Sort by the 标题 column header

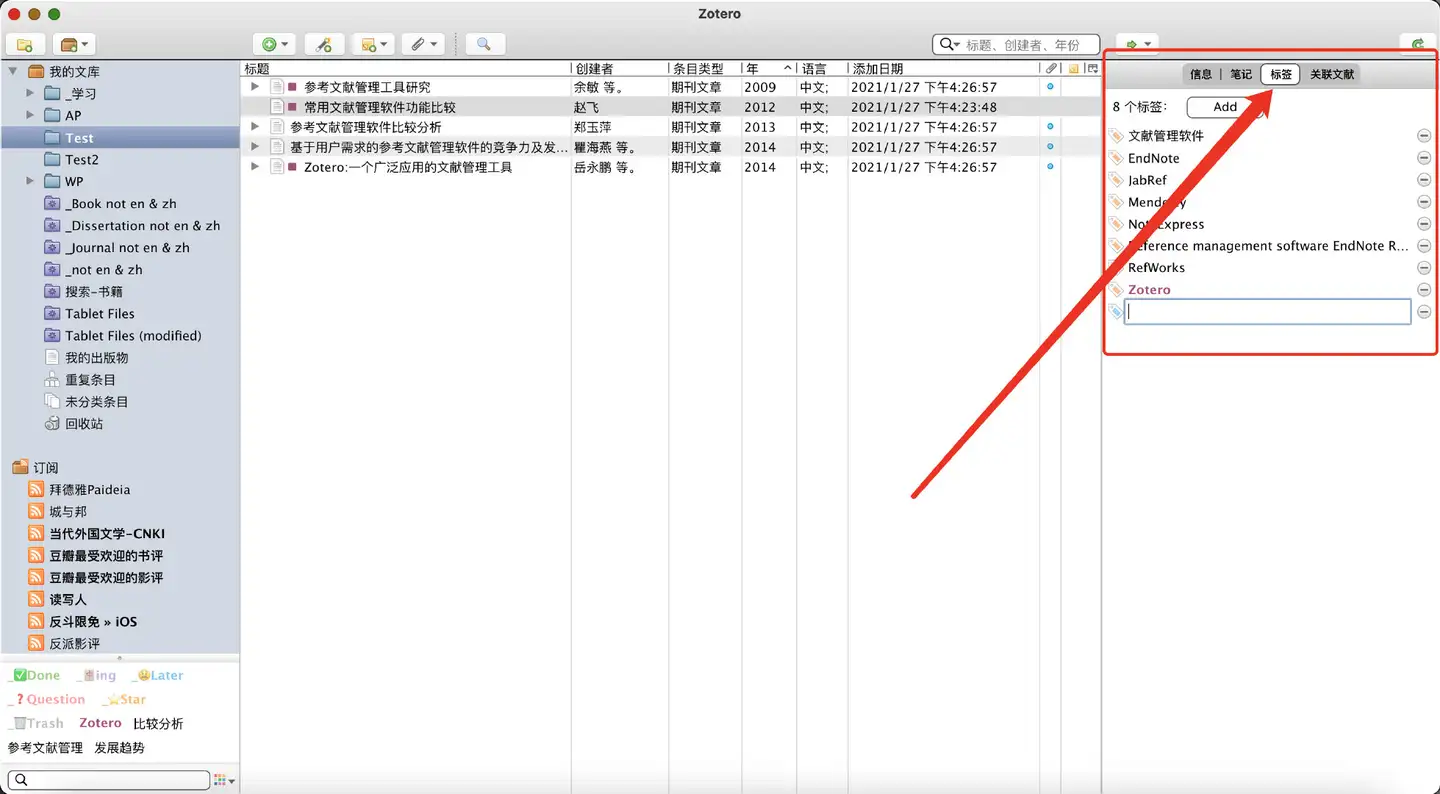406,69
